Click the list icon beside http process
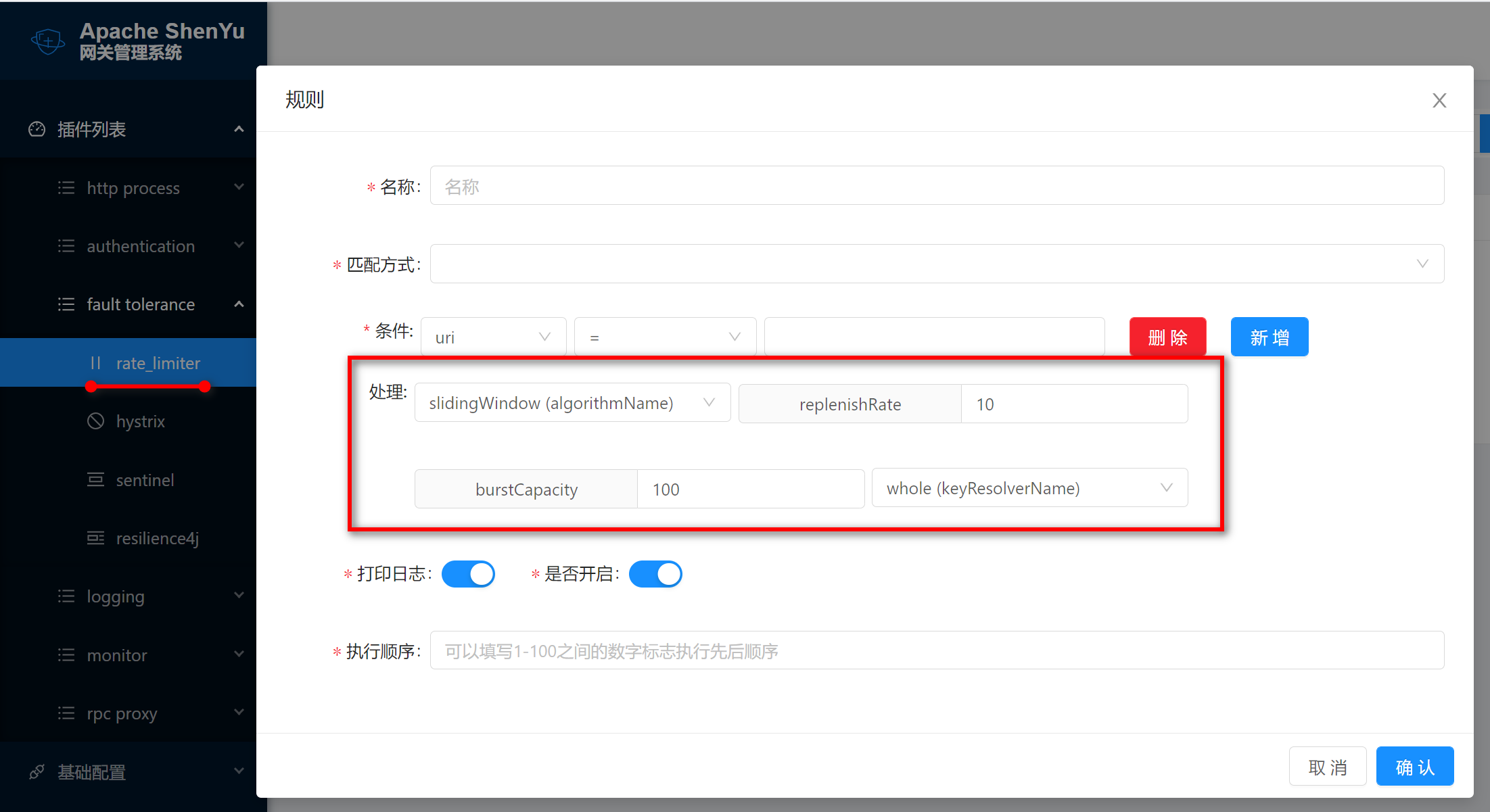 pos(66,187)
